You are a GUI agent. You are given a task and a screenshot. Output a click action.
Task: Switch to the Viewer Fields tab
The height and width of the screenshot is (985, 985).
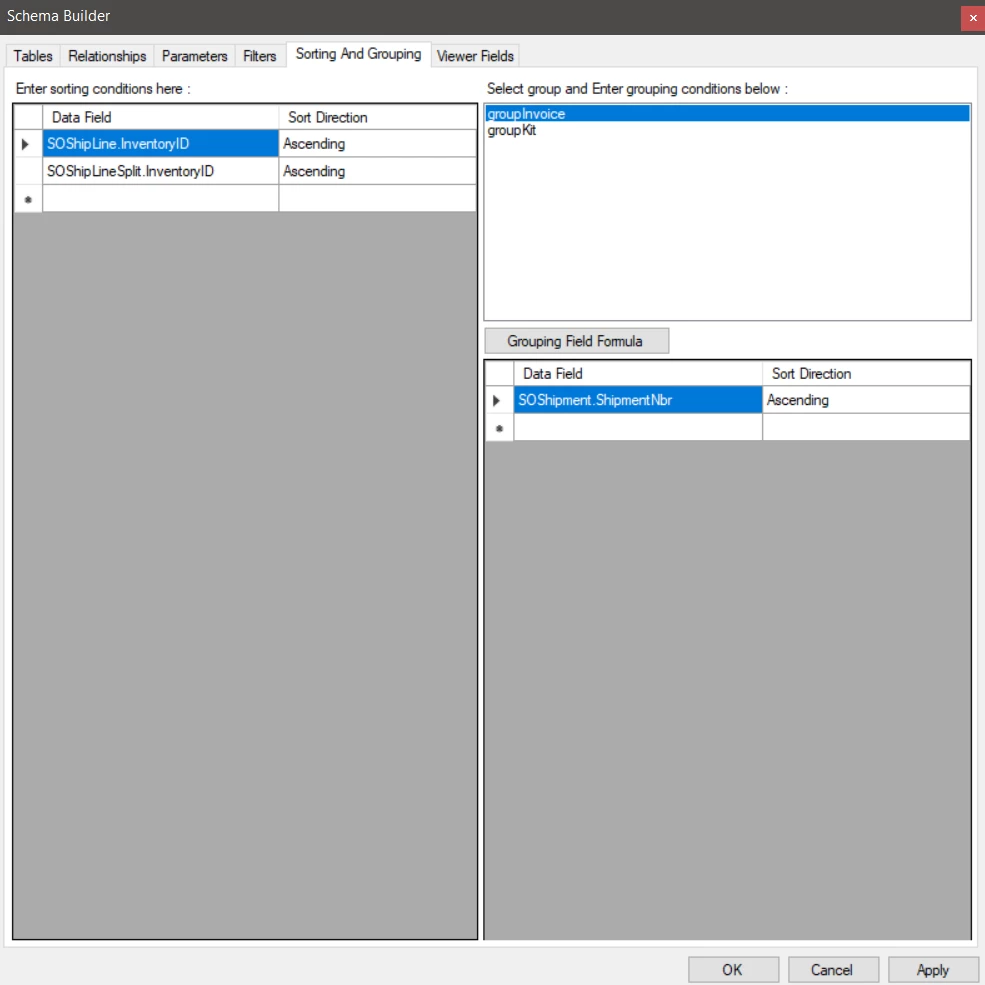tap(475, 56)
